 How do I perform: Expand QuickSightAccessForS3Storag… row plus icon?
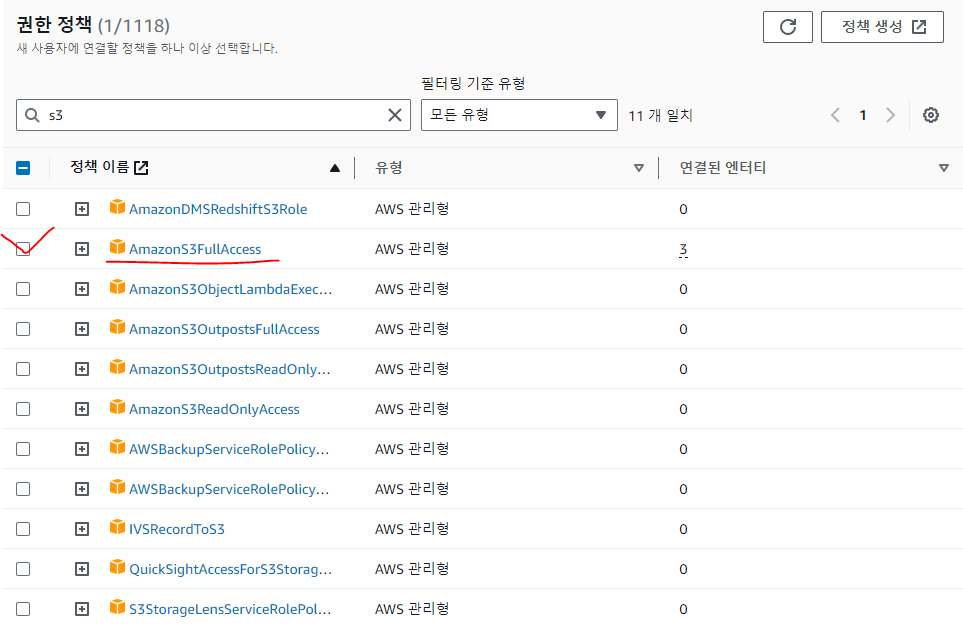pos(82,569)
